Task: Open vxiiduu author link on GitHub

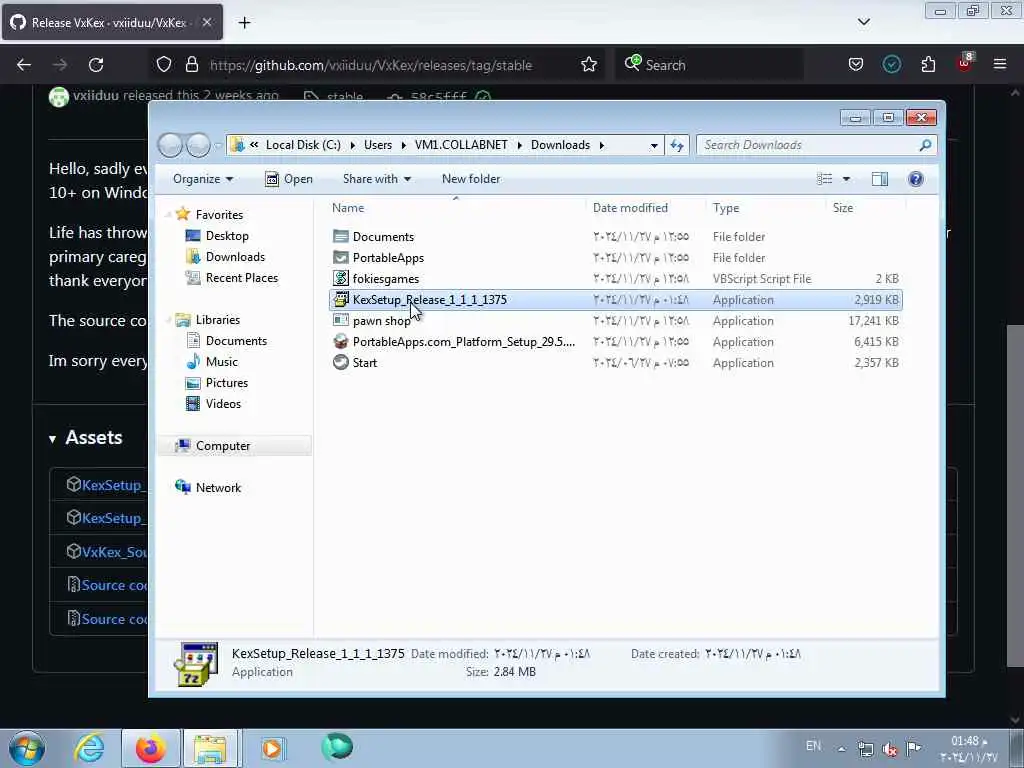Action: [x=95, y=95]
